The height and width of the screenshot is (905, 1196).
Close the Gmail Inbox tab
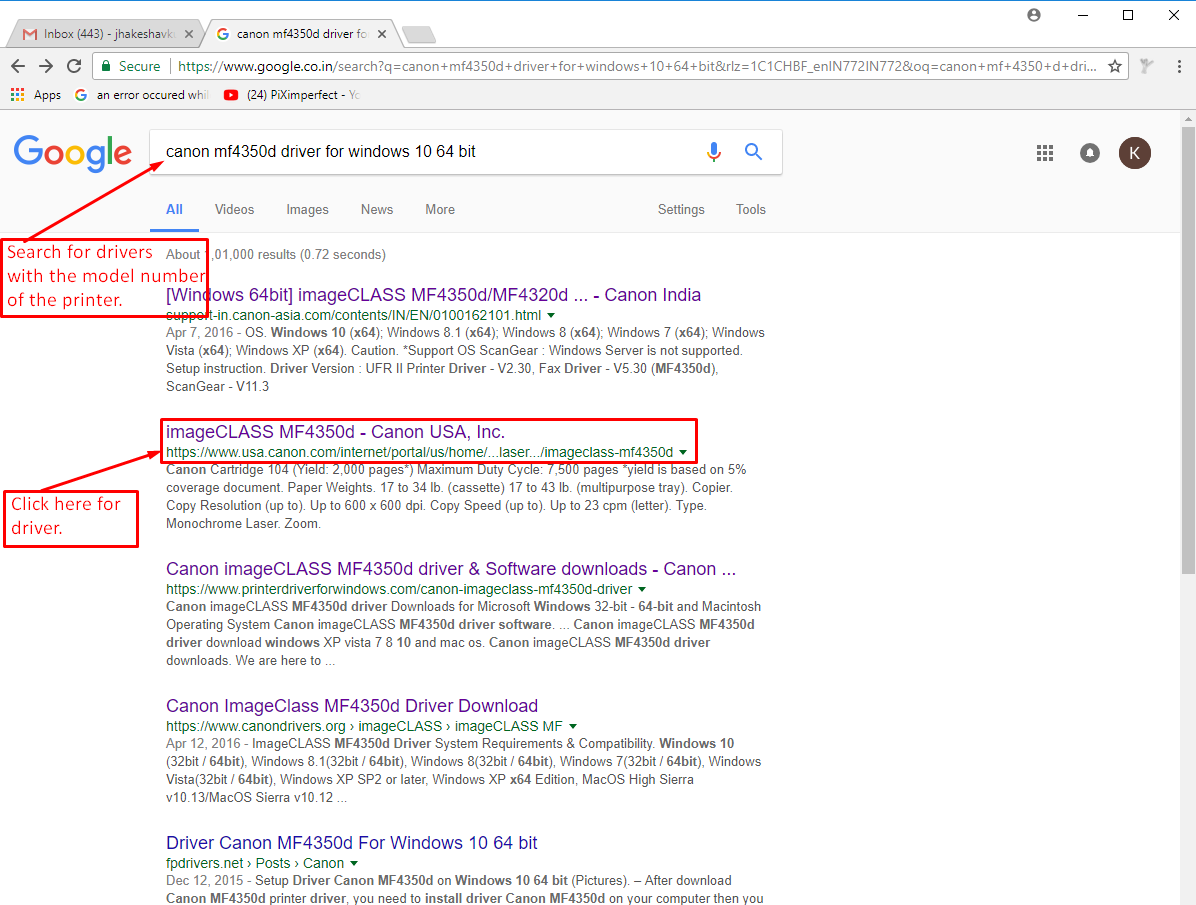189,34
